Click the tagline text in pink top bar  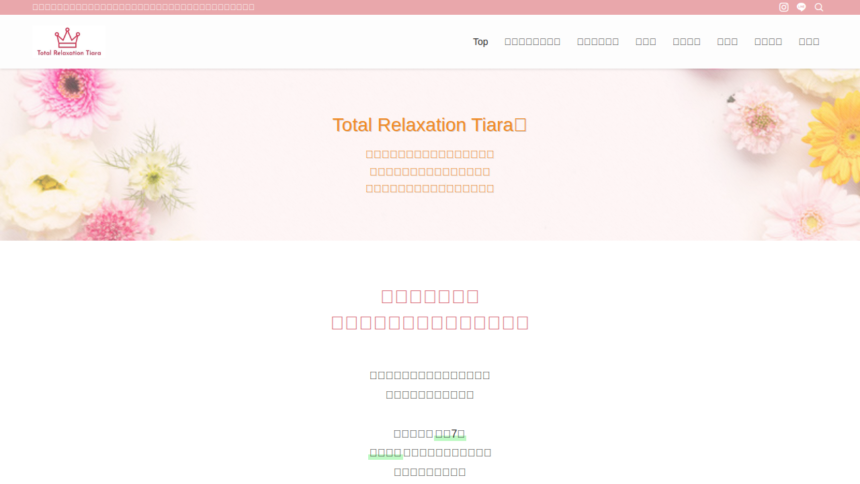(x=143, y=7)
